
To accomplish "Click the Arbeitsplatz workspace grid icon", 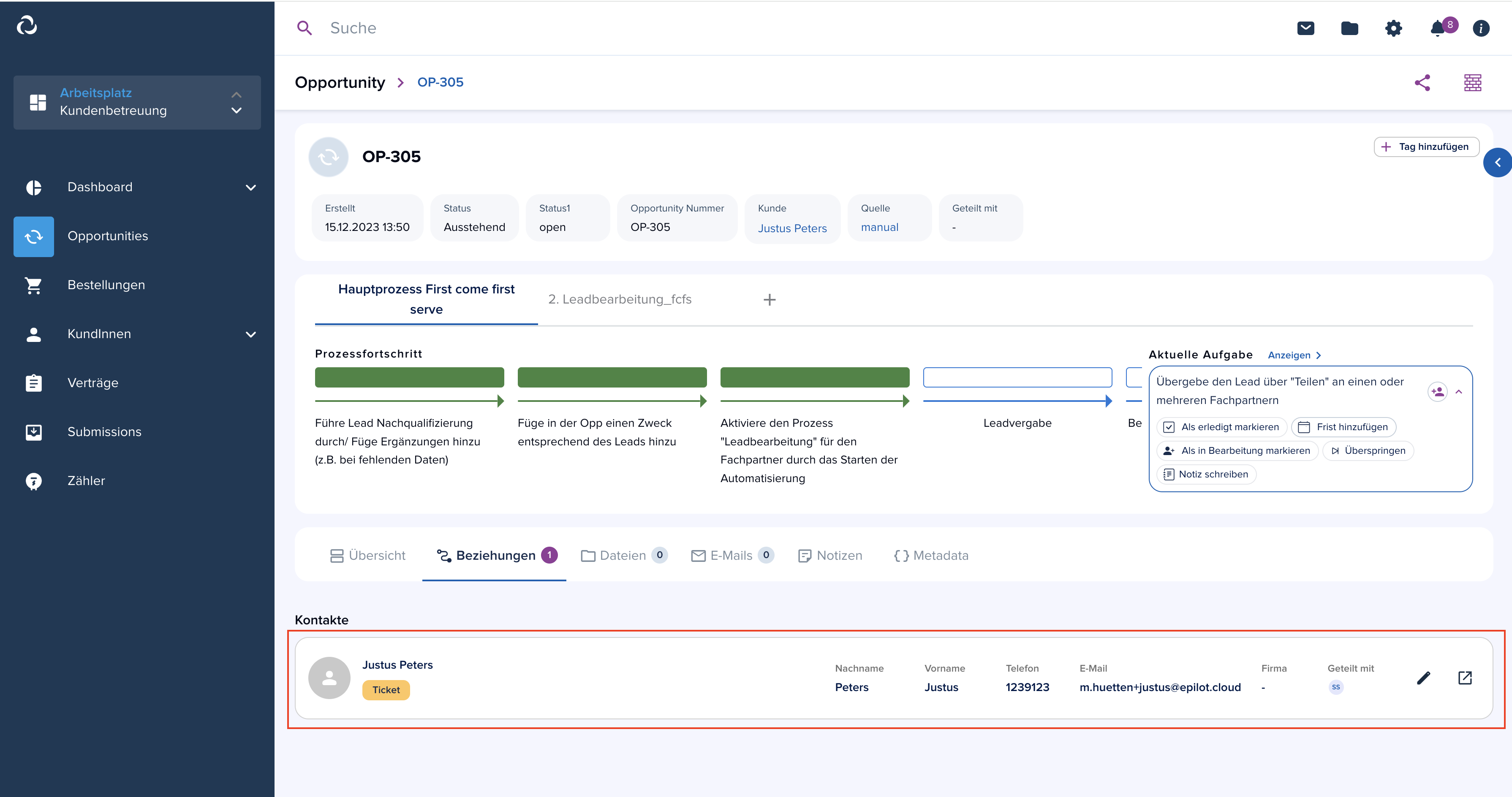I will point(38,102).
